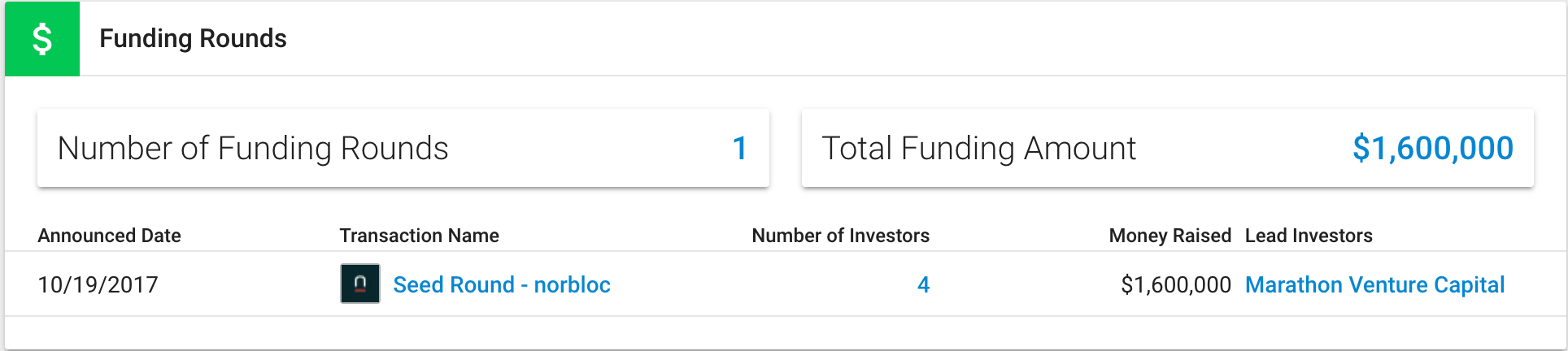Click the Seed Round text in transaction row
Image resolution: width=1568 pixels, height=351 pixels.
(x=454, y=284)
